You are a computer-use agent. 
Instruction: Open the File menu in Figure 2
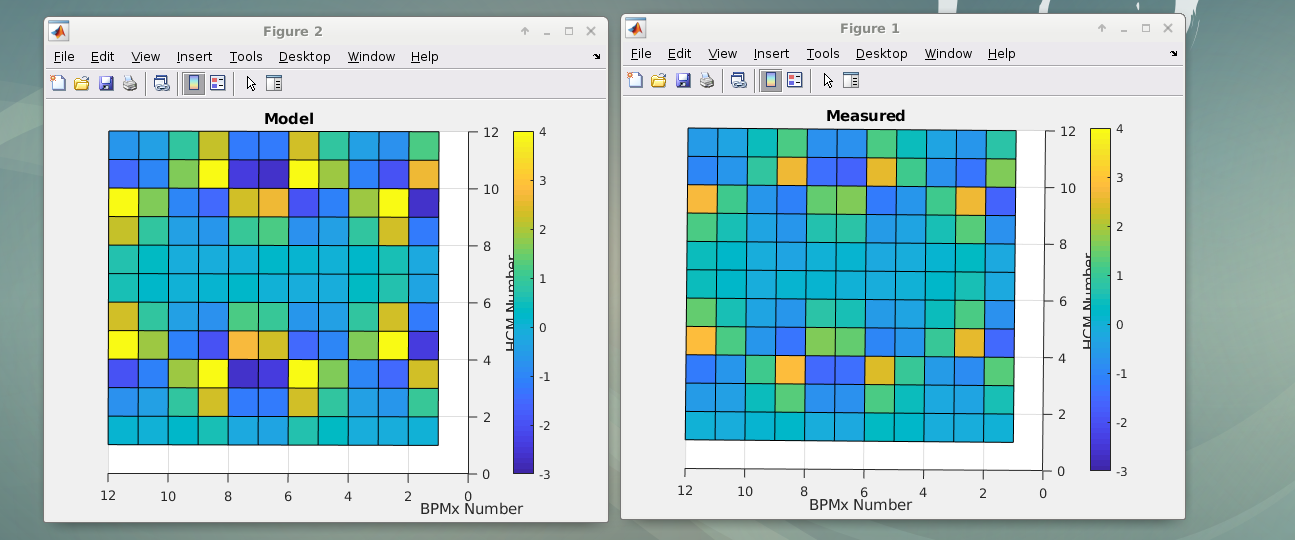click(x=64, y=57)
